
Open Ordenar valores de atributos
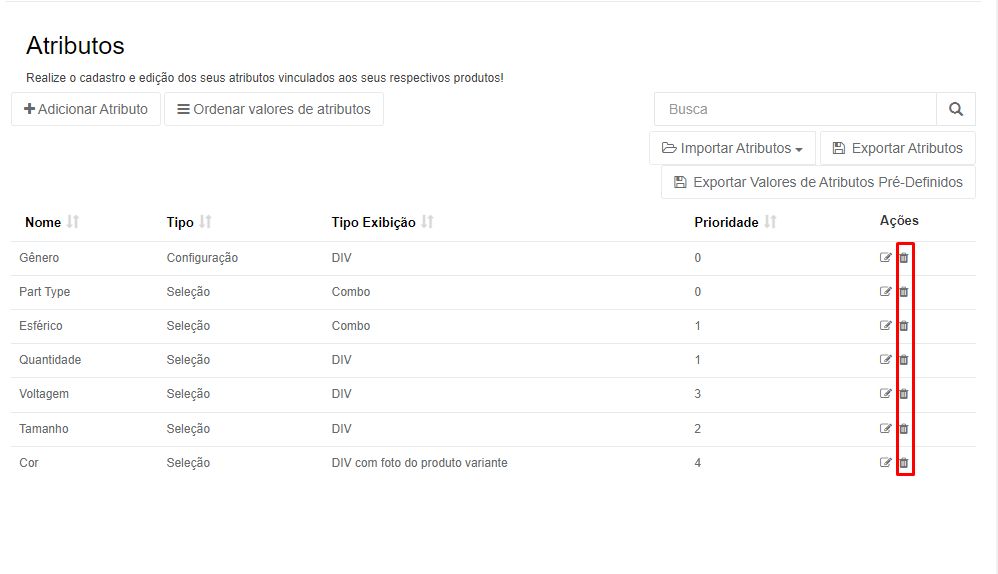274,109
